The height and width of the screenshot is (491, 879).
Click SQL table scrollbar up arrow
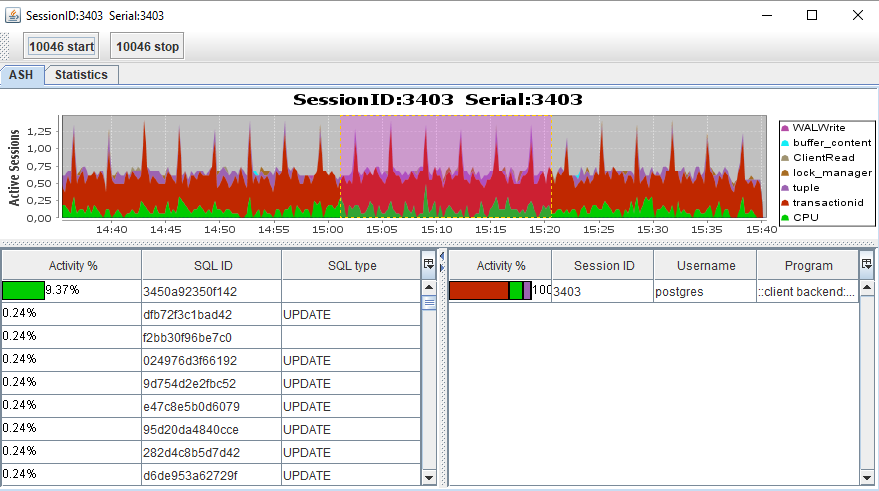click(429, 288)
